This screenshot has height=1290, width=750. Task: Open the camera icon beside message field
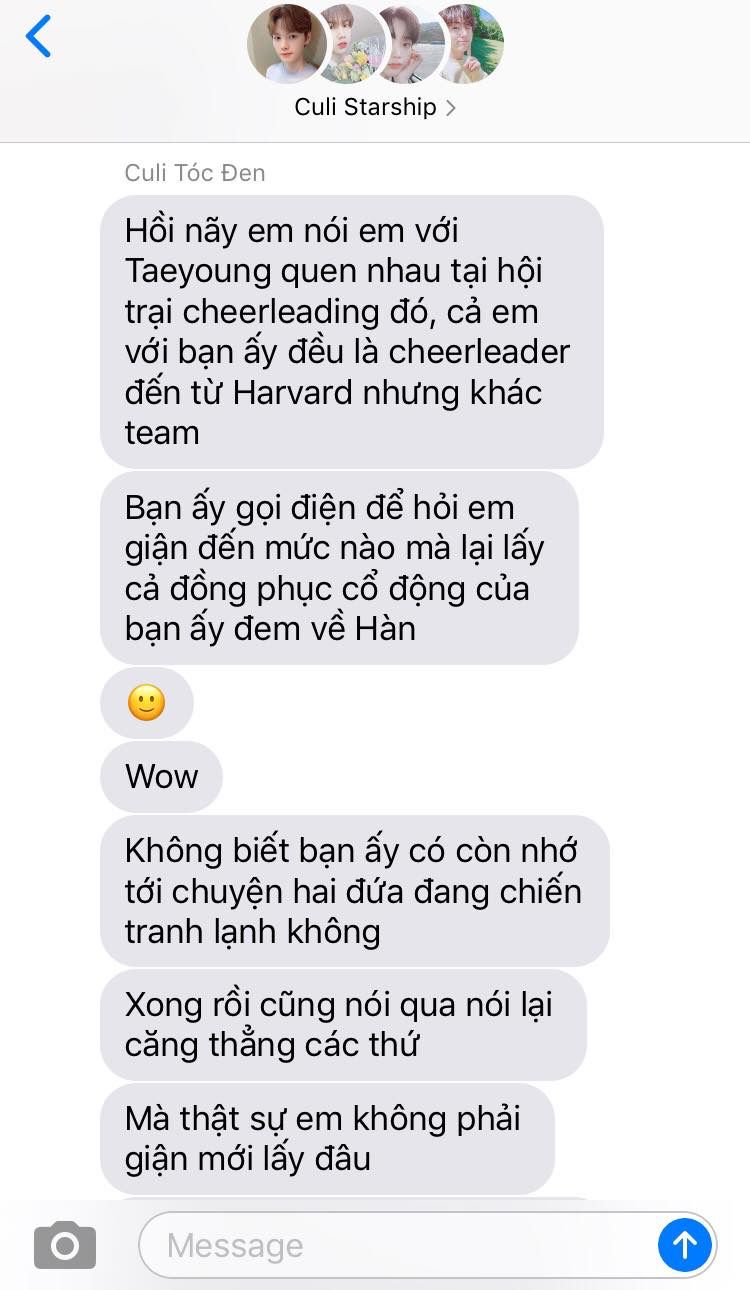click(65, 1245)
